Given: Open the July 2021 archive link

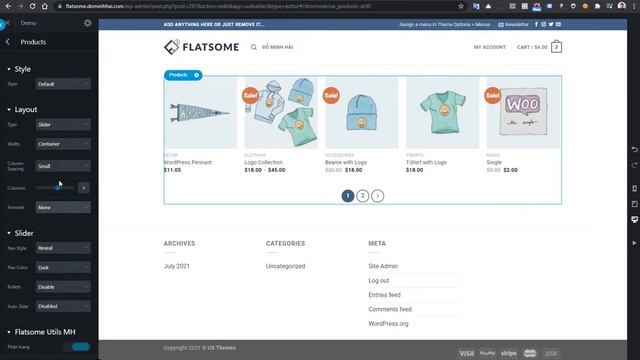Looking at the screenshot, I should tap(177, 266).
